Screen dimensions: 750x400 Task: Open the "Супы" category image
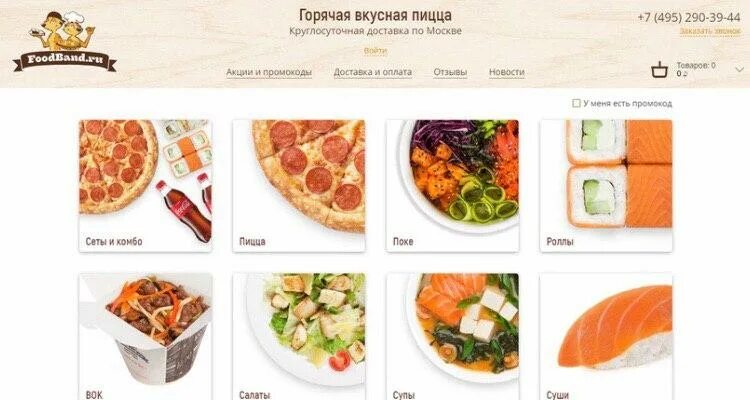(452, 337)
